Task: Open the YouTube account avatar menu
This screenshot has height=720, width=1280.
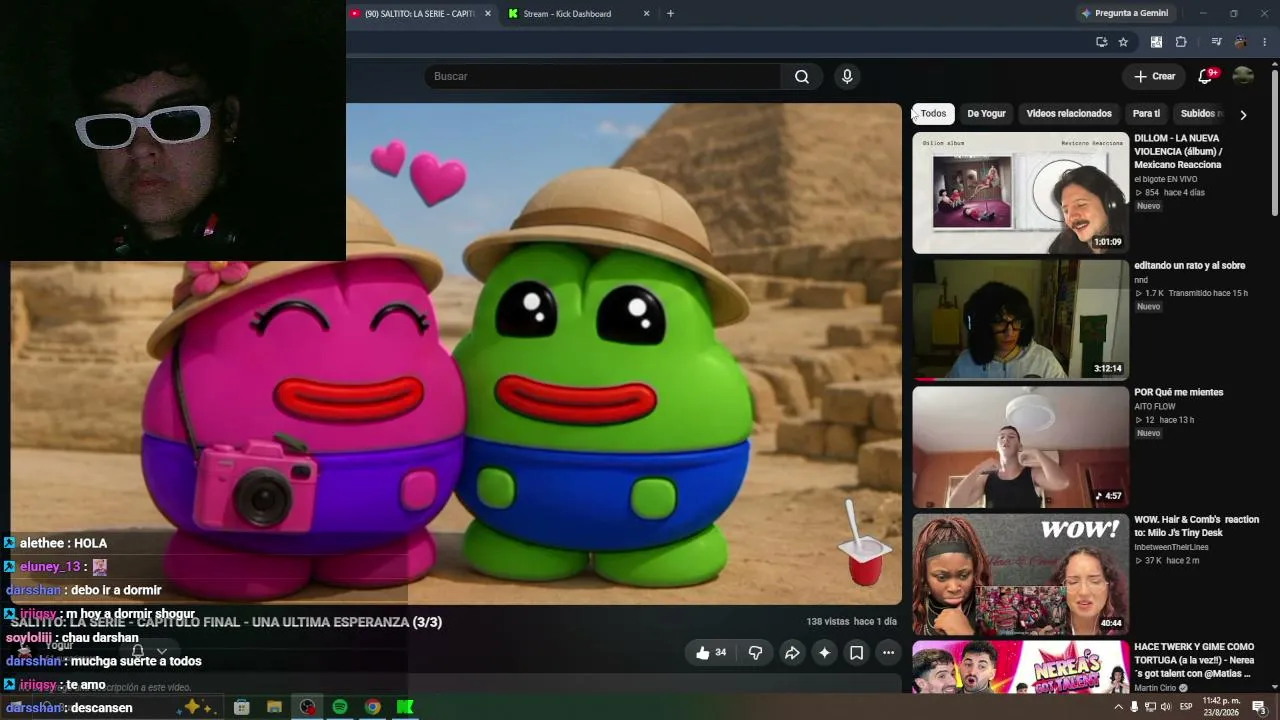Action: [1243, 77]
